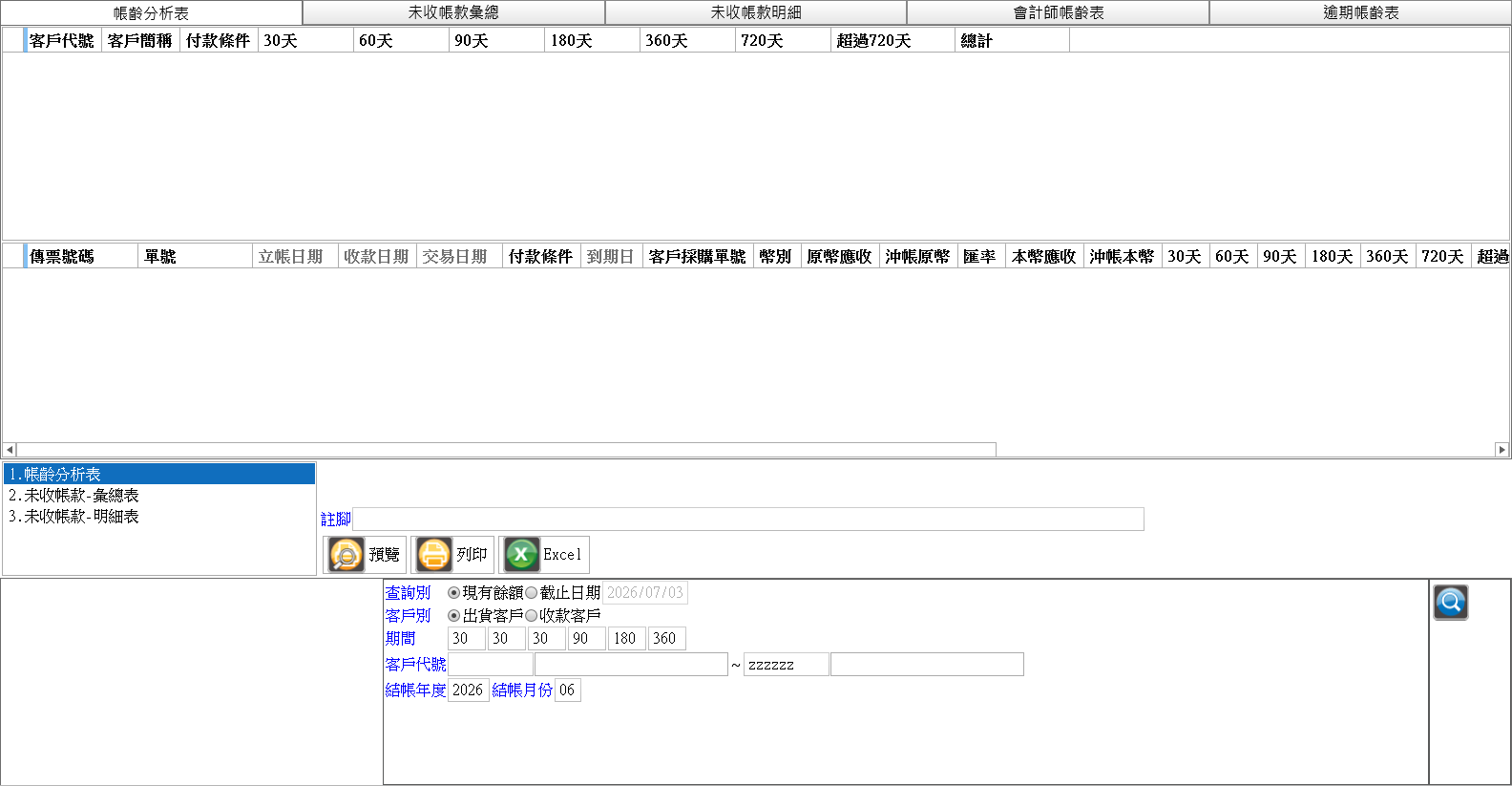Click the 單號 column header
The width and height of the screenshot is (1512, 786).
pos(195,257)
